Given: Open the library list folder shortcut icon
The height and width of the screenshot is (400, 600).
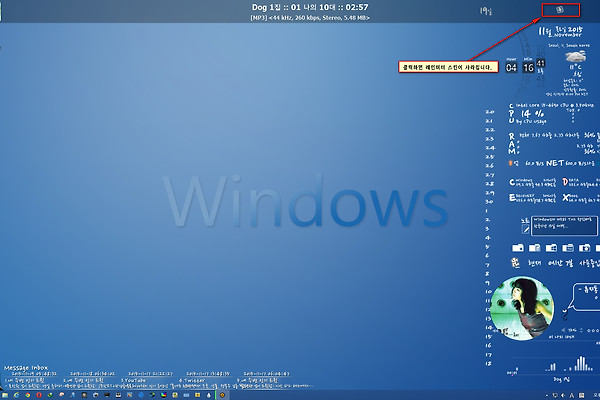Looking at the screenshot, I should pyautogui.click(x=568, y=248).
